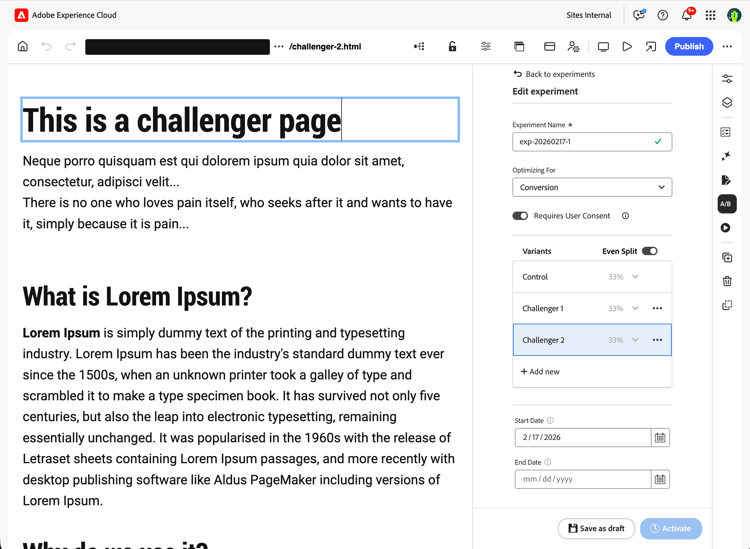
Task: Click the undo arrow
Action: click(46, 46)
